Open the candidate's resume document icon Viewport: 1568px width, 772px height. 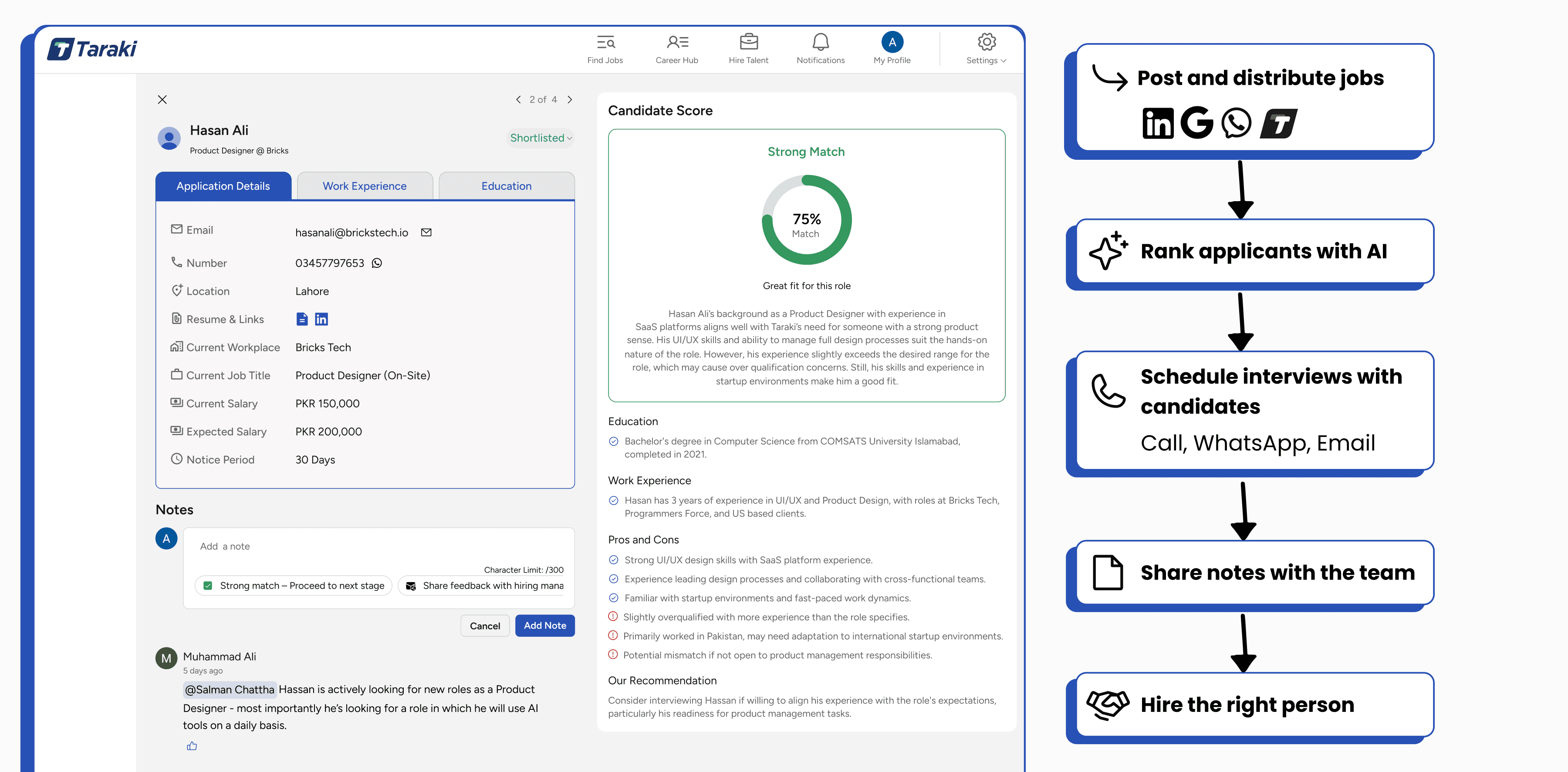coord(302,319)
